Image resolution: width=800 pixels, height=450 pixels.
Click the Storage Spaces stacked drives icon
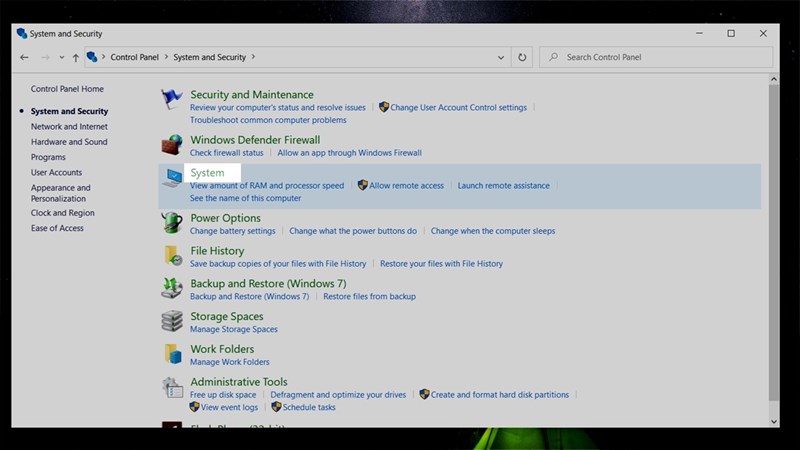(x=172, y=320)
